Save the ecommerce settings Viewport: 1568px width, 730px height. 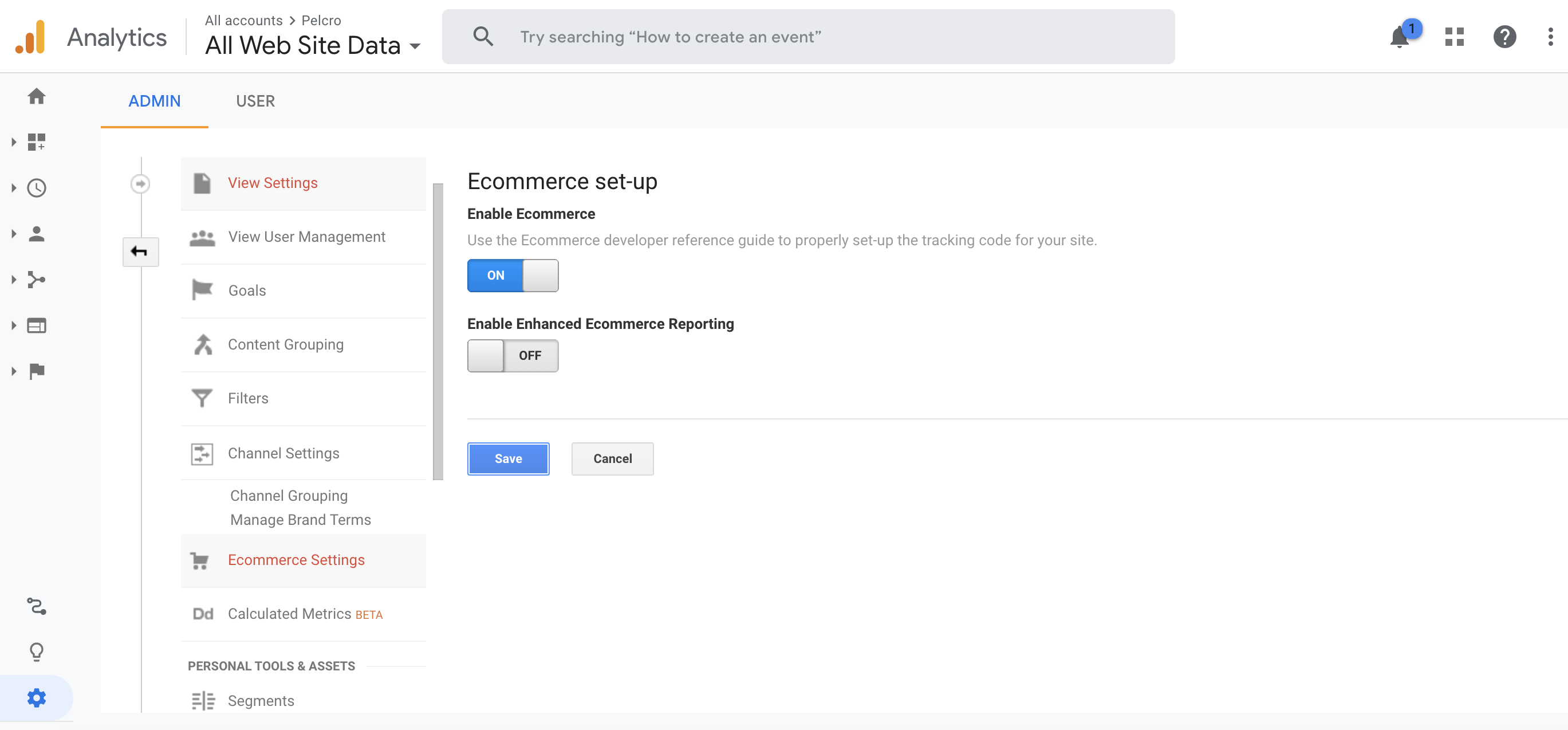507,458
